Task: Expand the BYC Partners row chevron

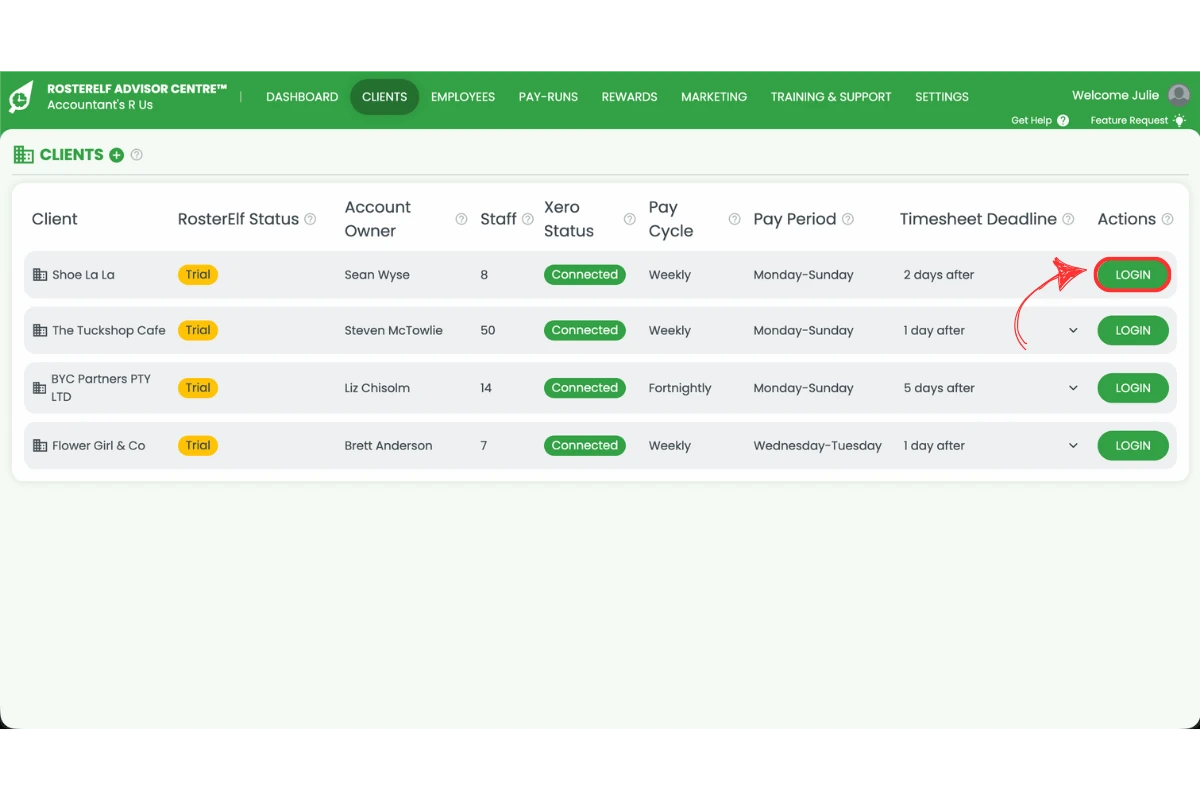Action: pos(1073,388)
